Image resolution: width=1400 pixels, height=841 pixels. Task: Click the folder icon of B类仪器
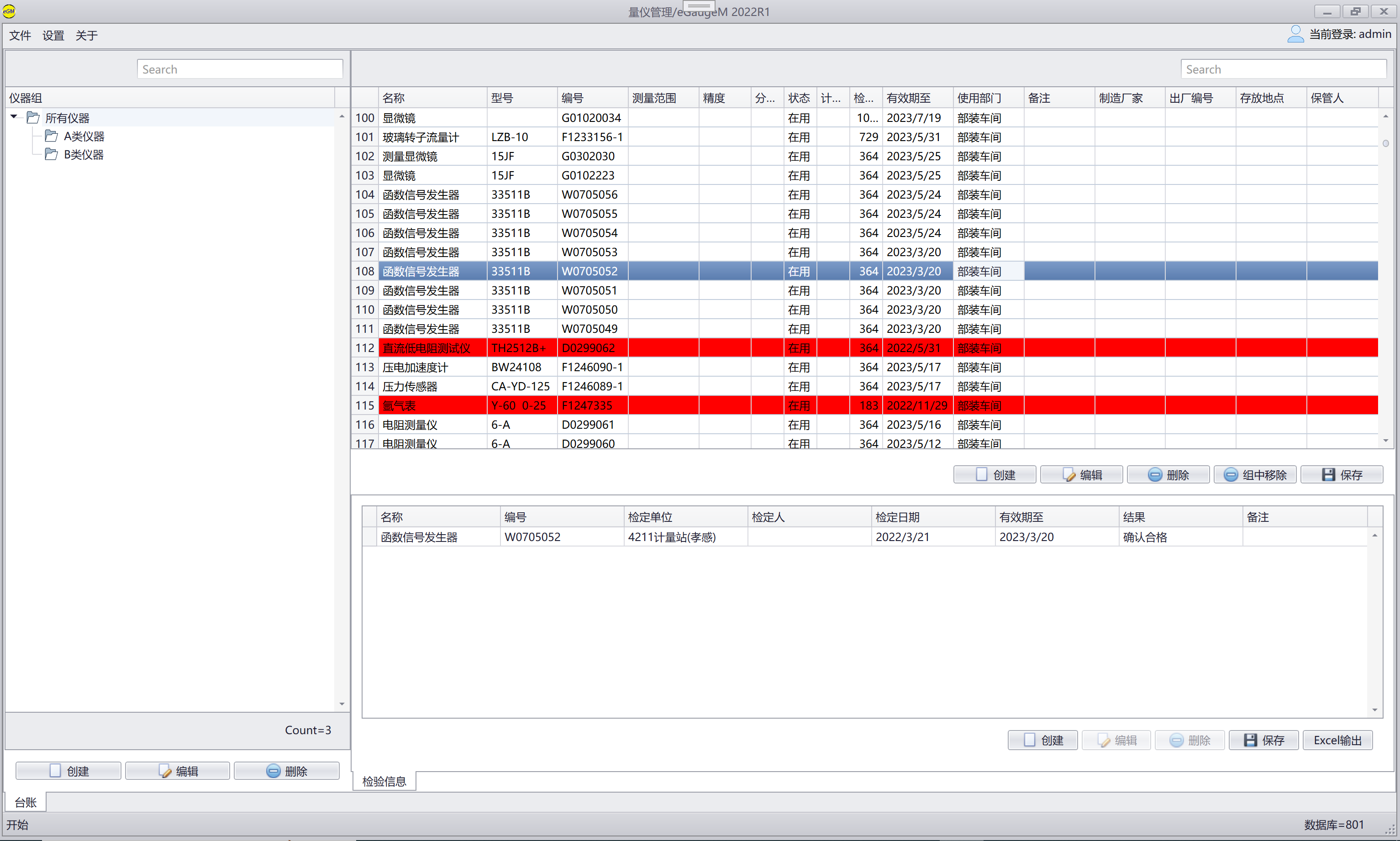[x=52, y=154]
